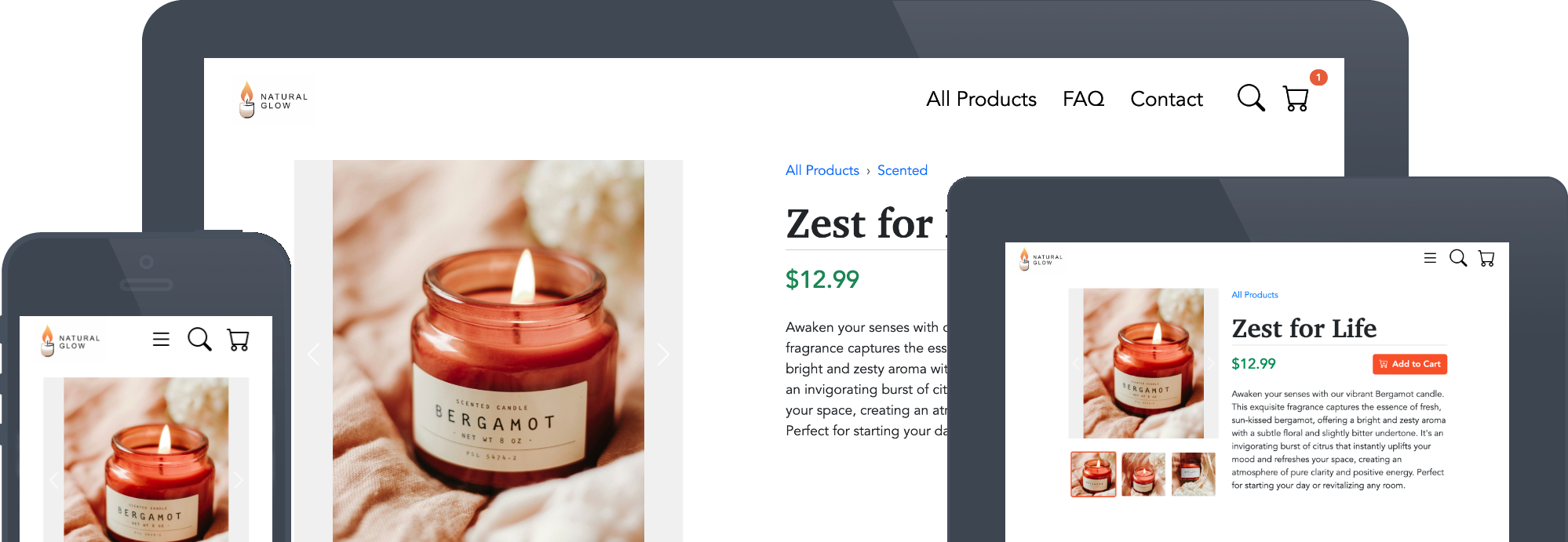
Task: Advance to next image on phone carousel
Action: point(239,480)
